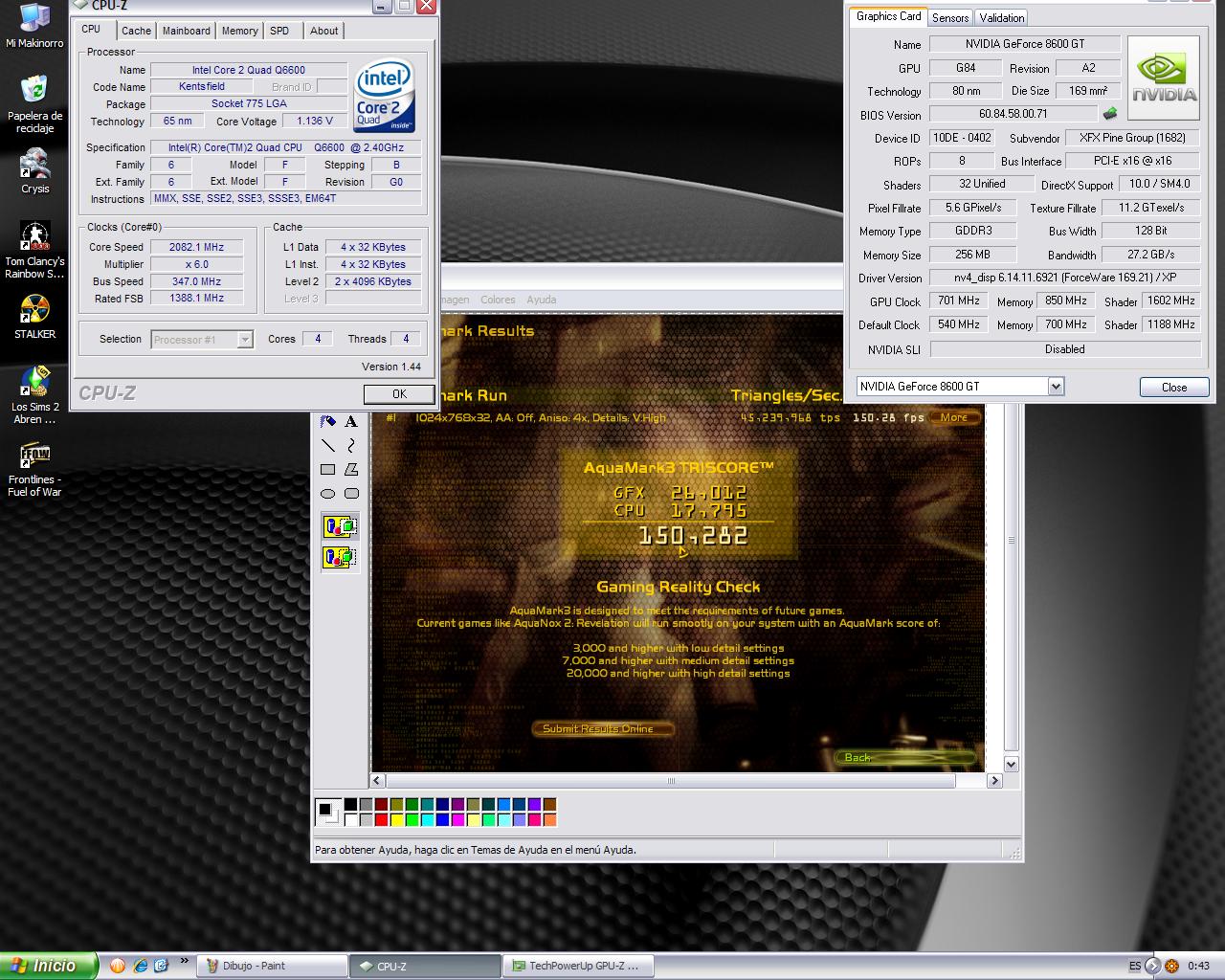Expand hidden system tray icons arrow
Screen dimensions: 1225x980
coord(1153,966)
